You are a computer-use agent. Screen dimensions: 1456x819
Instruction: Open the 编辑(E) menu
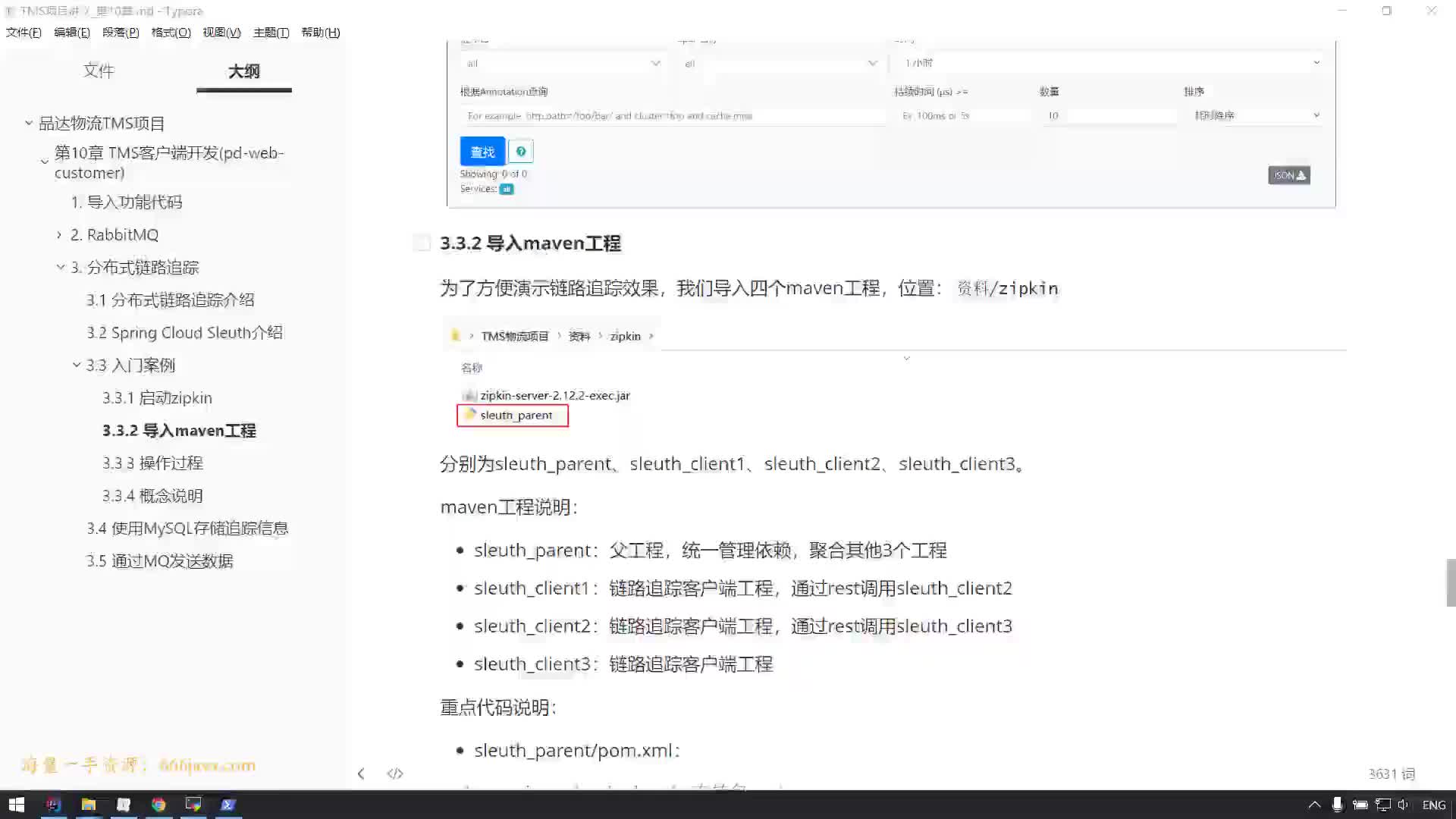click(x=72, y=32)
